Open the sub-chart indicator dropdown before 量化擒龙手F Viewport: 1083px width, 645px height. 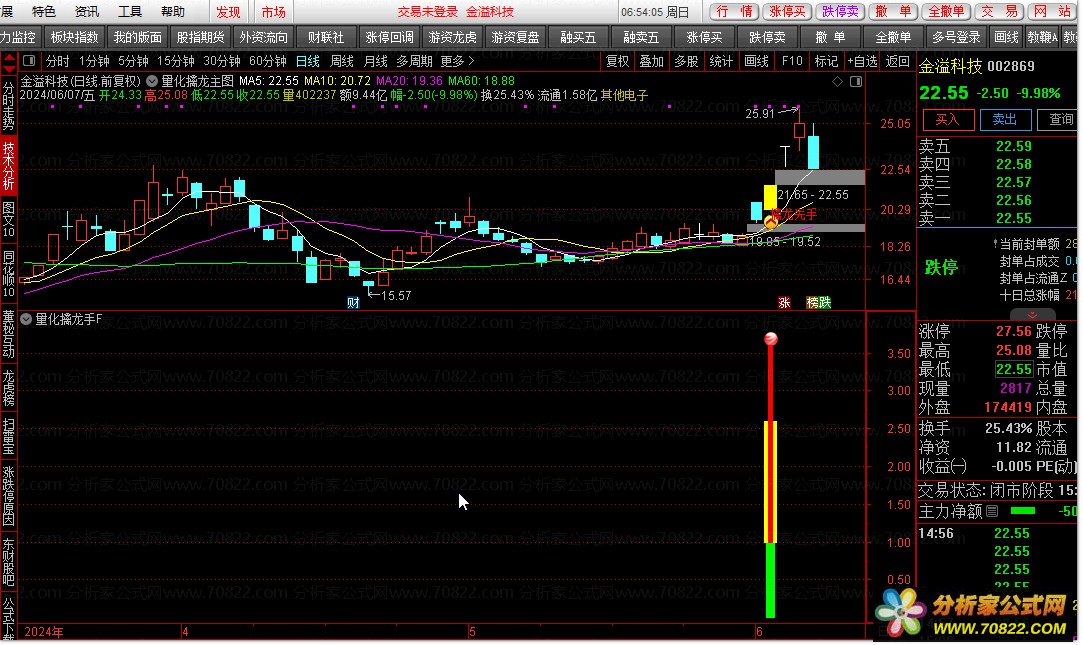pos(26,319)
